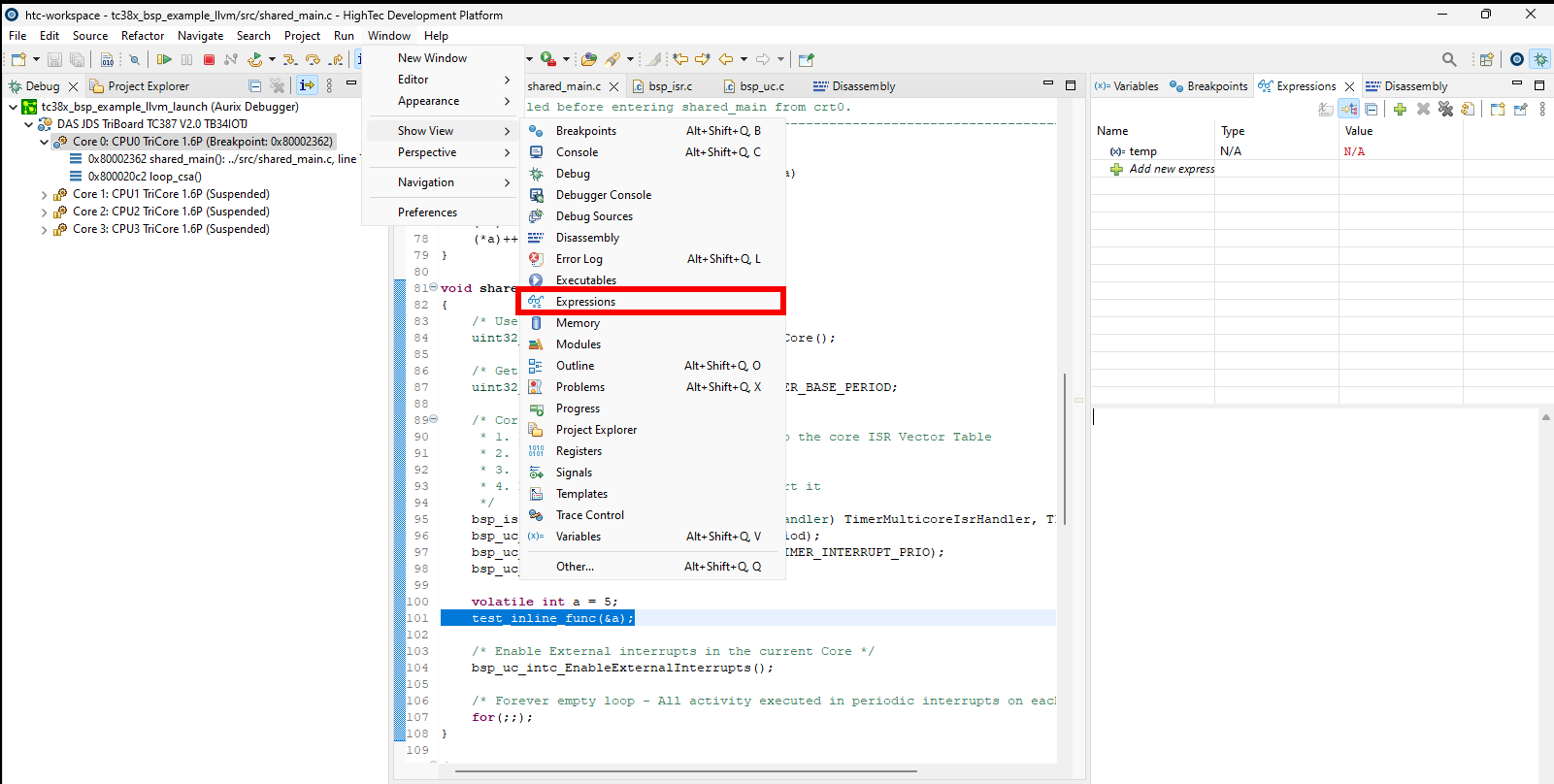Click Collapse All in Expressions toolbar
The image size is (1554, 784).
pyautogui.click(x=1371, y=110)
